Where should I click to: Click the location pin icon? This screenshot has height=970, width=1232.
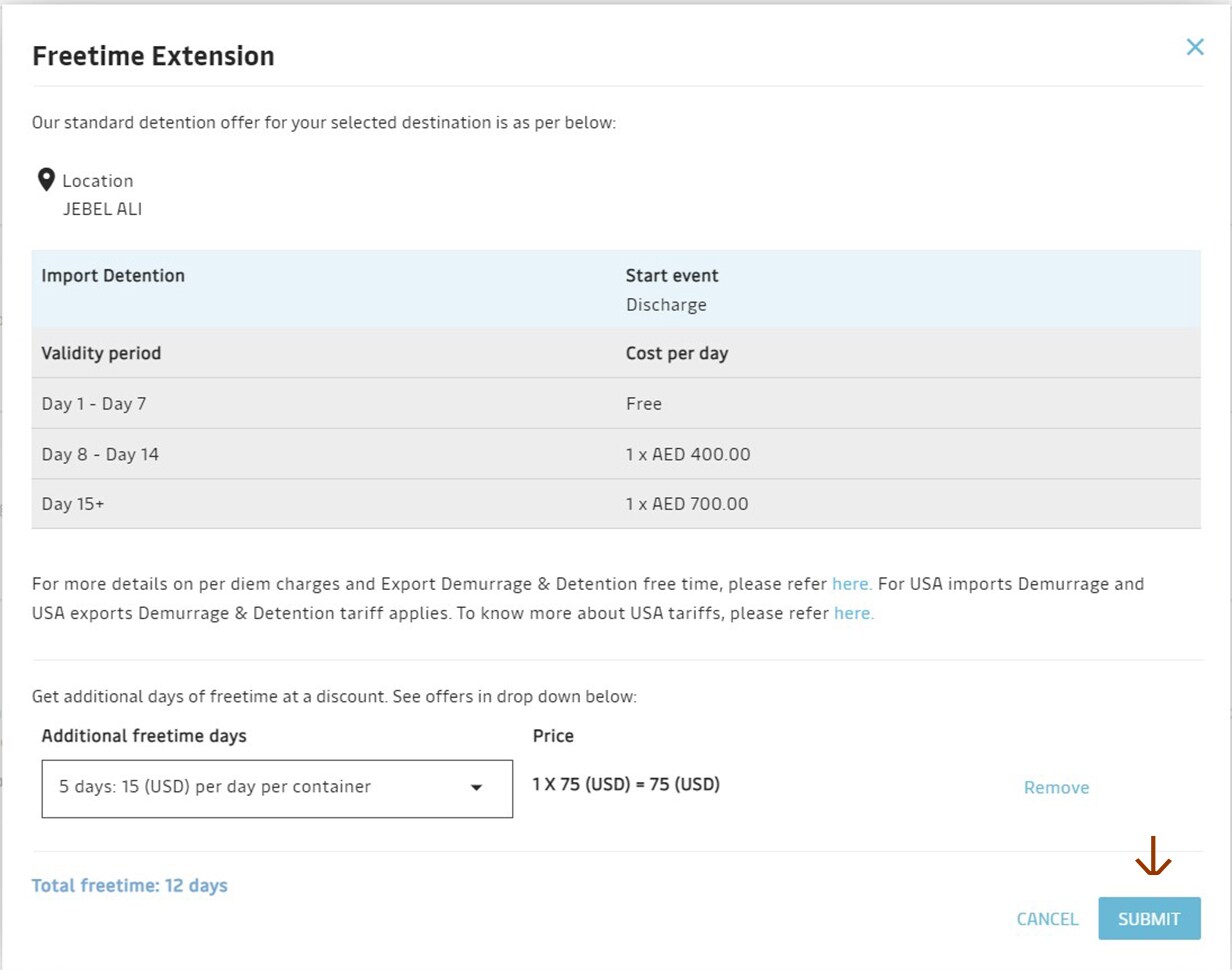click(45, 180)
